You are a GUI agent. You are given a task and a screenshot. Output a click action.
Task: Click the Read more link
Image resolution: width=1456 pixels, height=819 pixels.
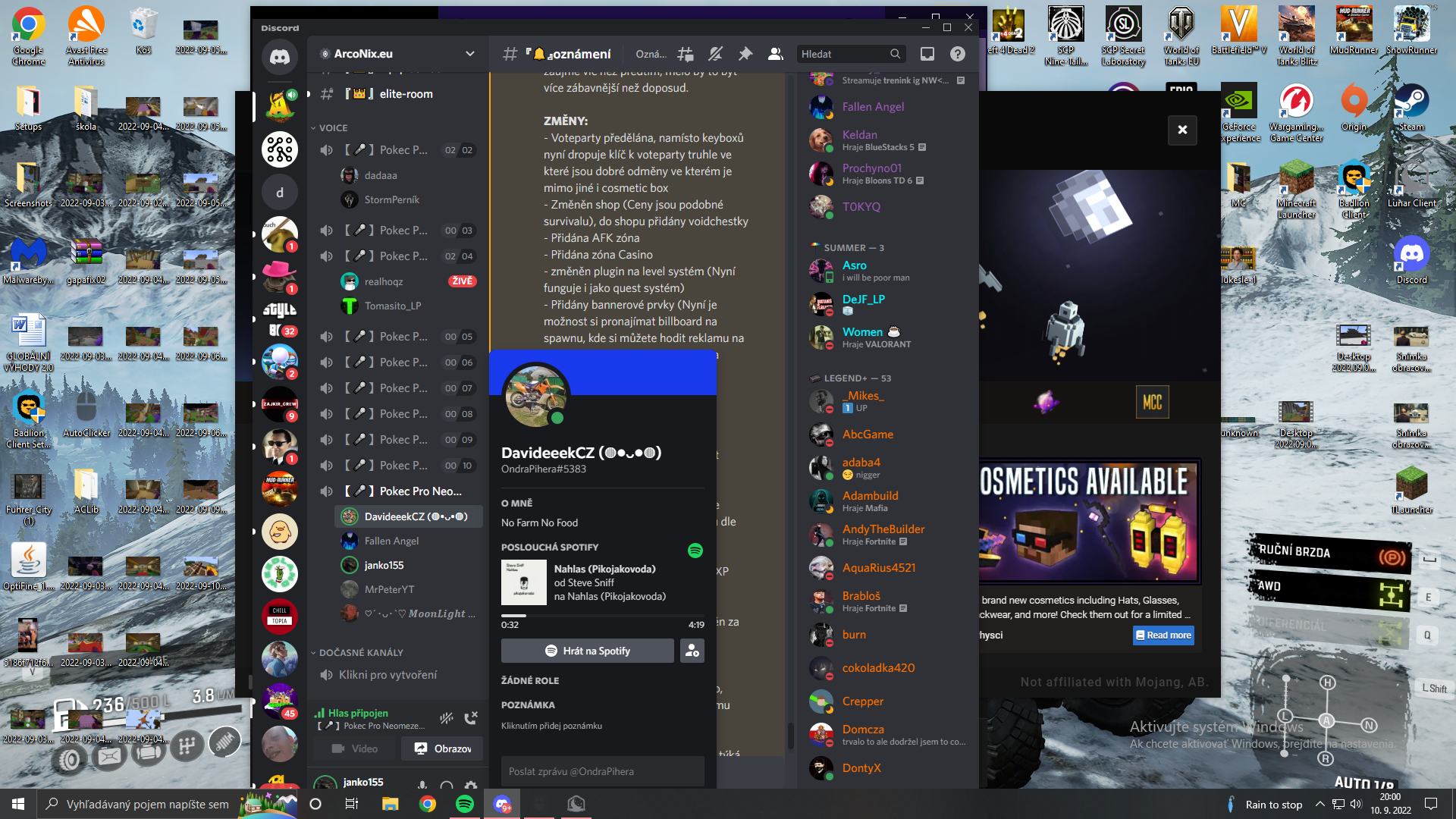click(1163, 635)
